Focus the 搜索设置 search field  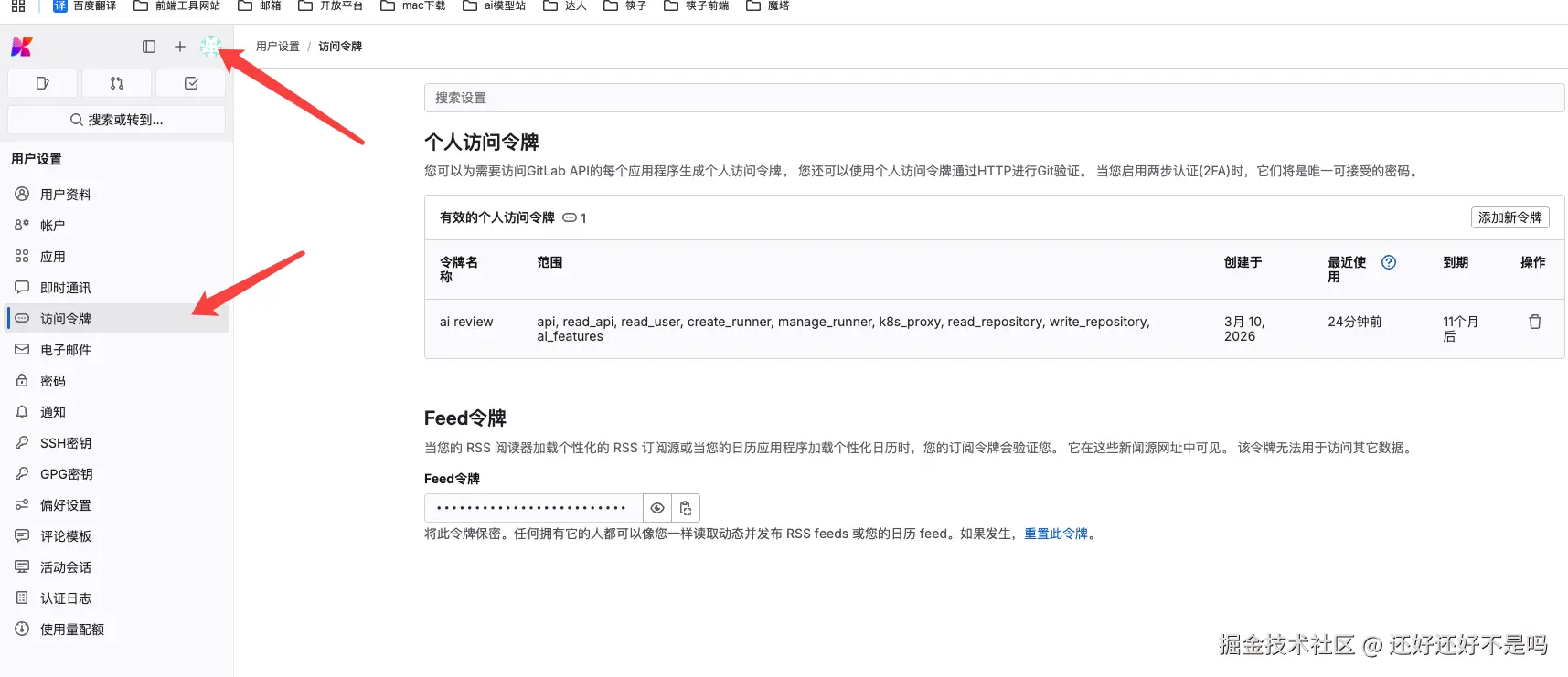[x=994, y=98]
